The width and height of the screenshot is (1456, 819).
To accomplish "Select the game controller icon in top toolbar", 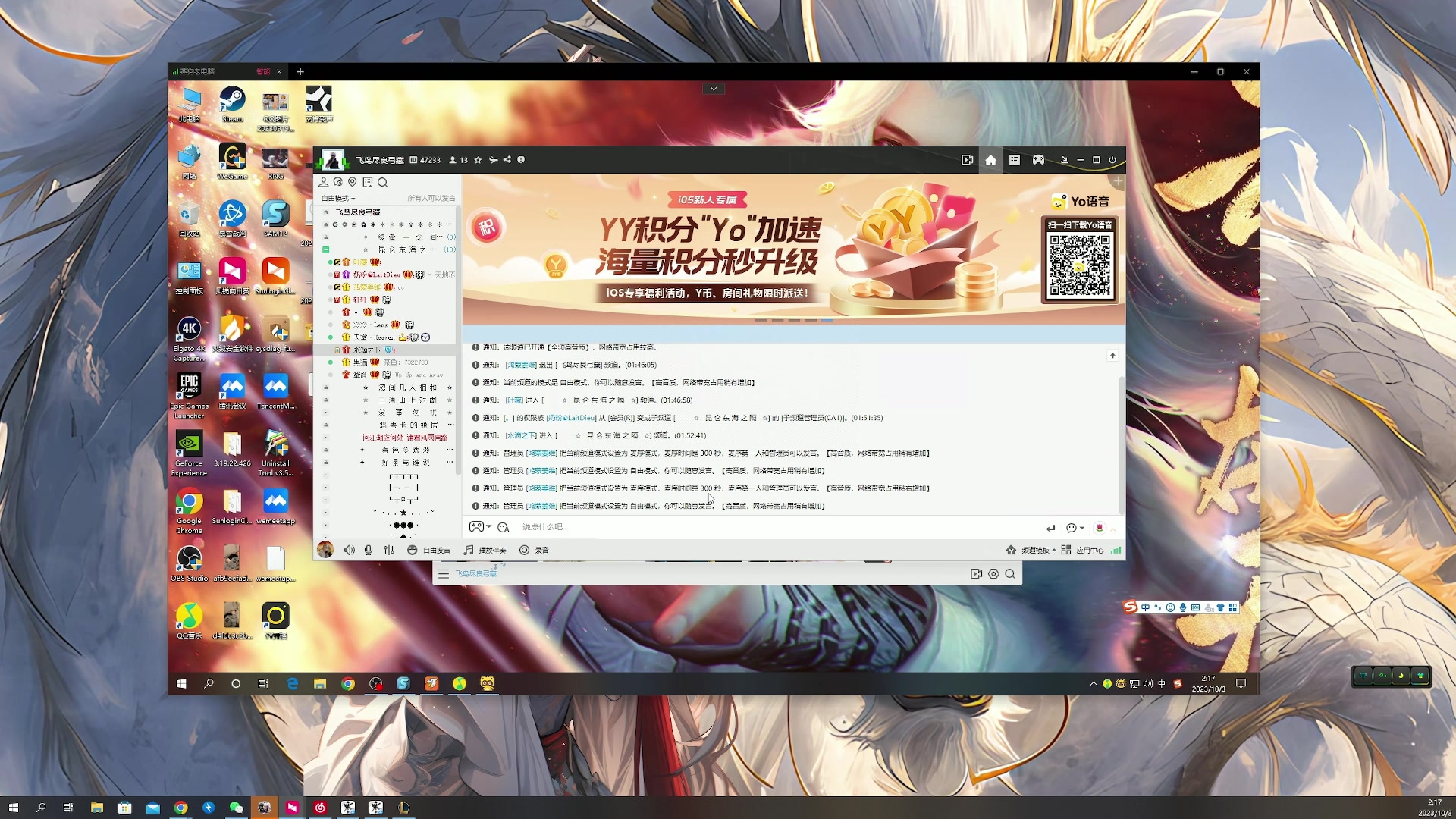I will click(1037, 160).
